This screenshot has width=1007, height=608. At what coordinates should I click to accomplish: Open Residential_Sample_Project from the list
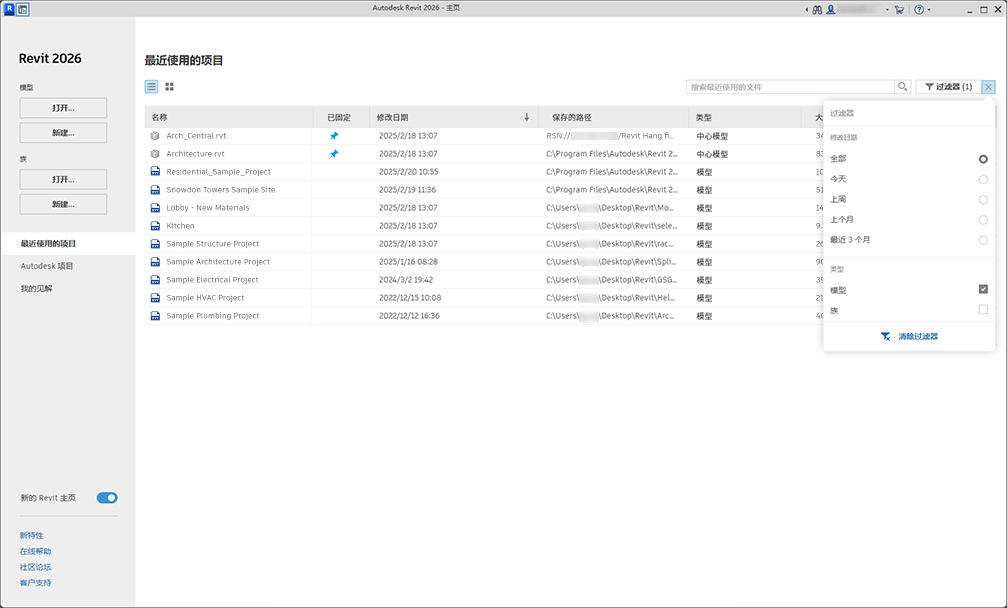click(x=218, y=172)
